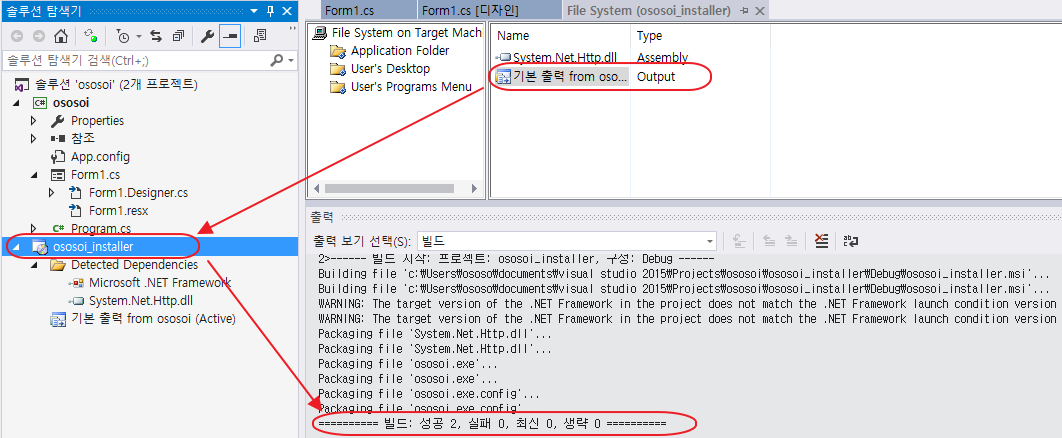Close the File System (ososoi_installer) tab

(x=760, y=11)
